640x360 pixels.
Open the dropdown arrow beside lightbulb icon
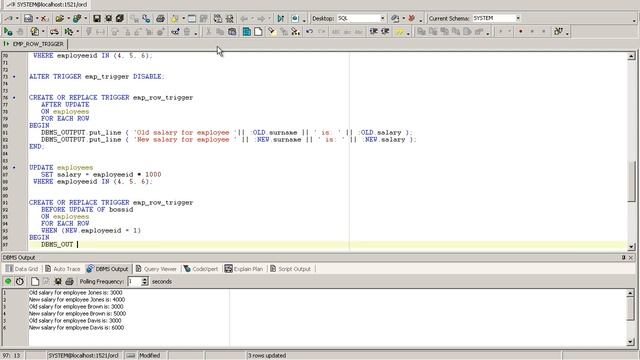click(x=183, y=18)
